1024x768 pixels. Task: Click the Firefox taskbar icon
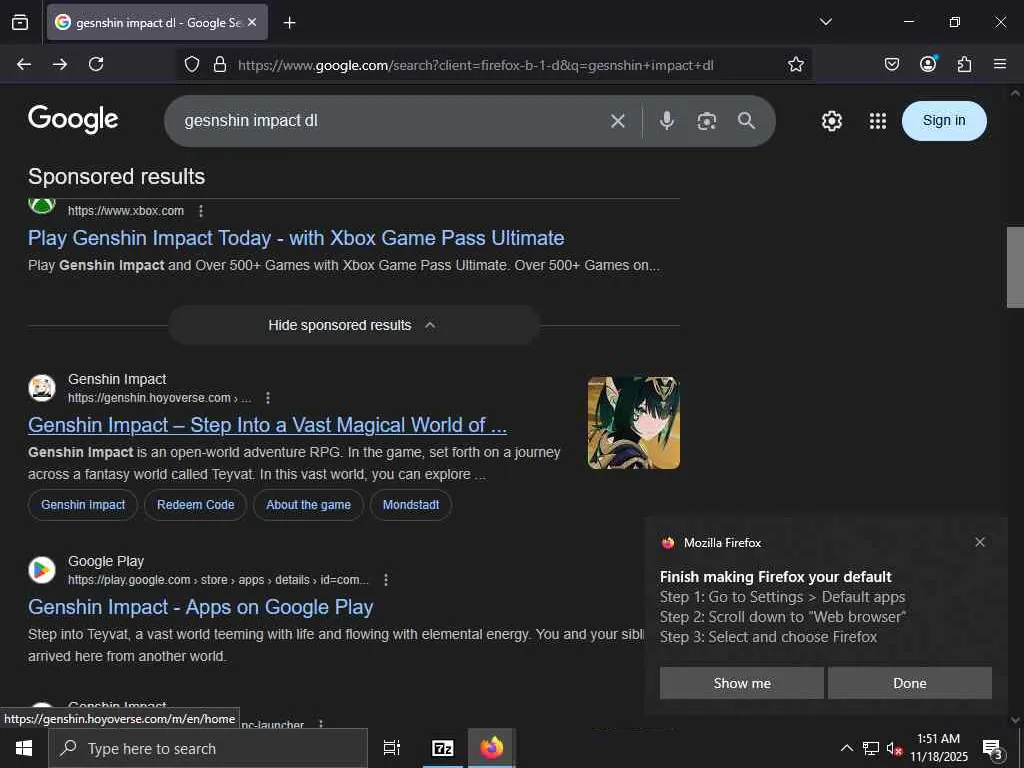pyautogui.click(x=492, y=748)
